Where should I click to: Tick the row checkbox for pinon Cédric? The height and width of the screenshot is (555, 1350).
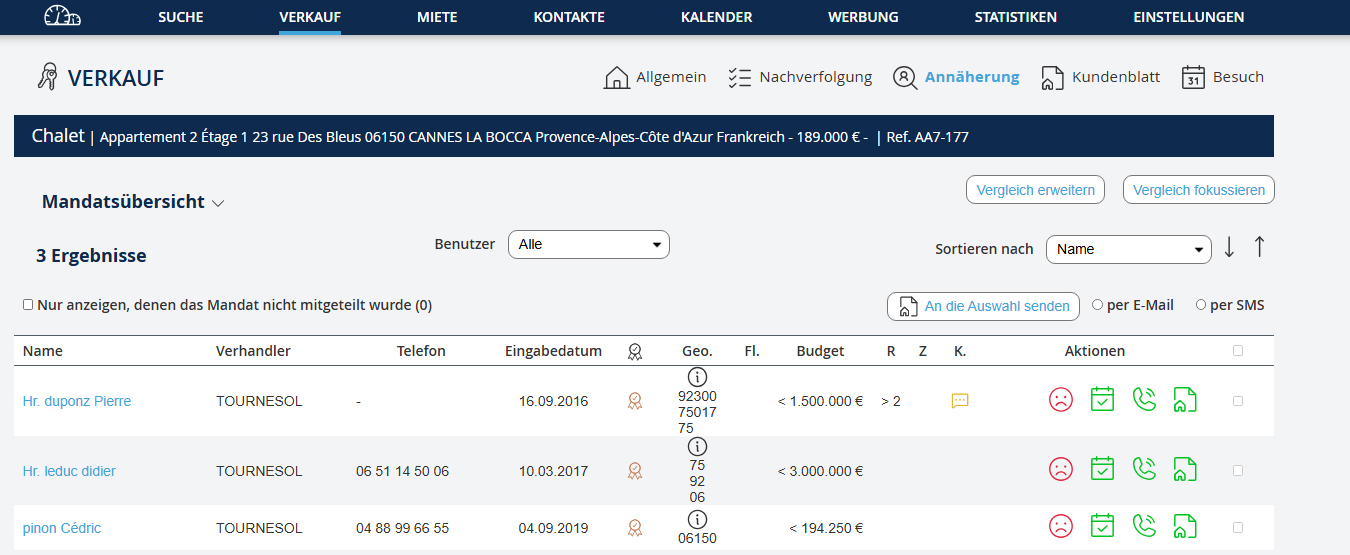pyautogui.click(x=1238, y=527)
